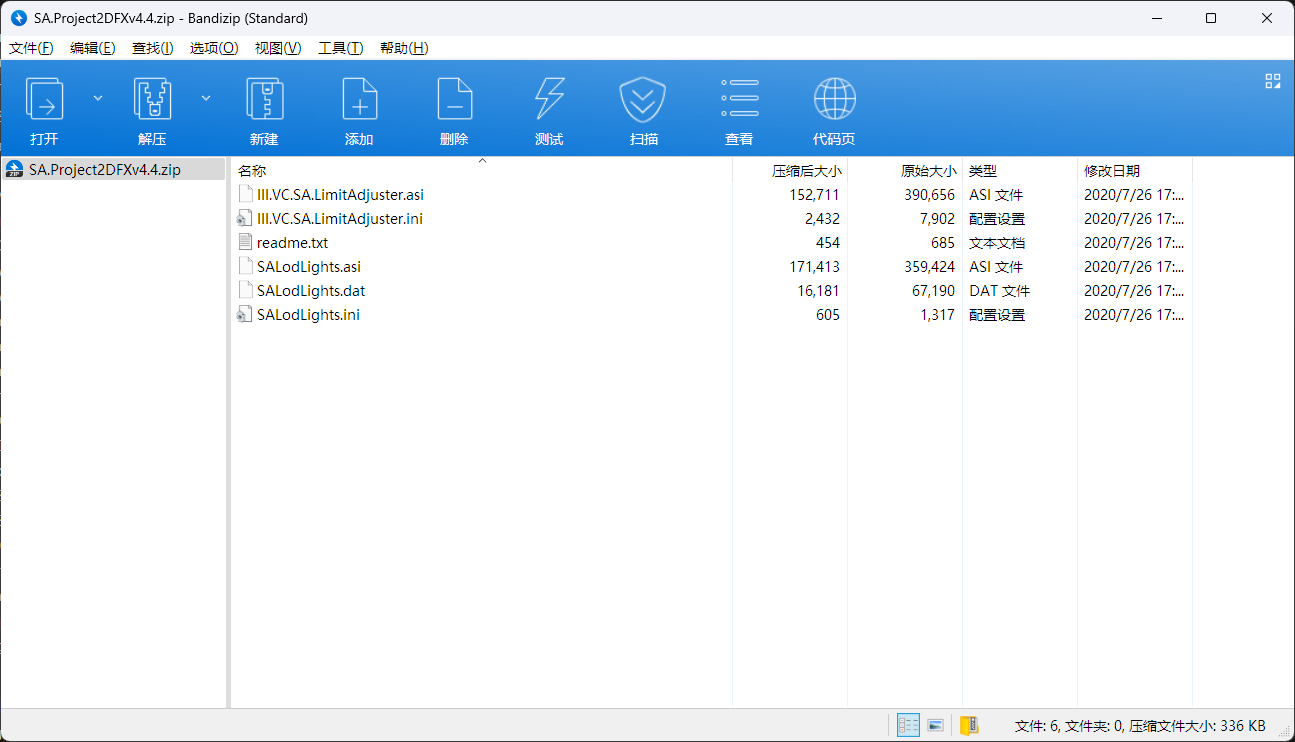Click the Add (添加) files icon

pyautogui.click(x=359, y=100)
